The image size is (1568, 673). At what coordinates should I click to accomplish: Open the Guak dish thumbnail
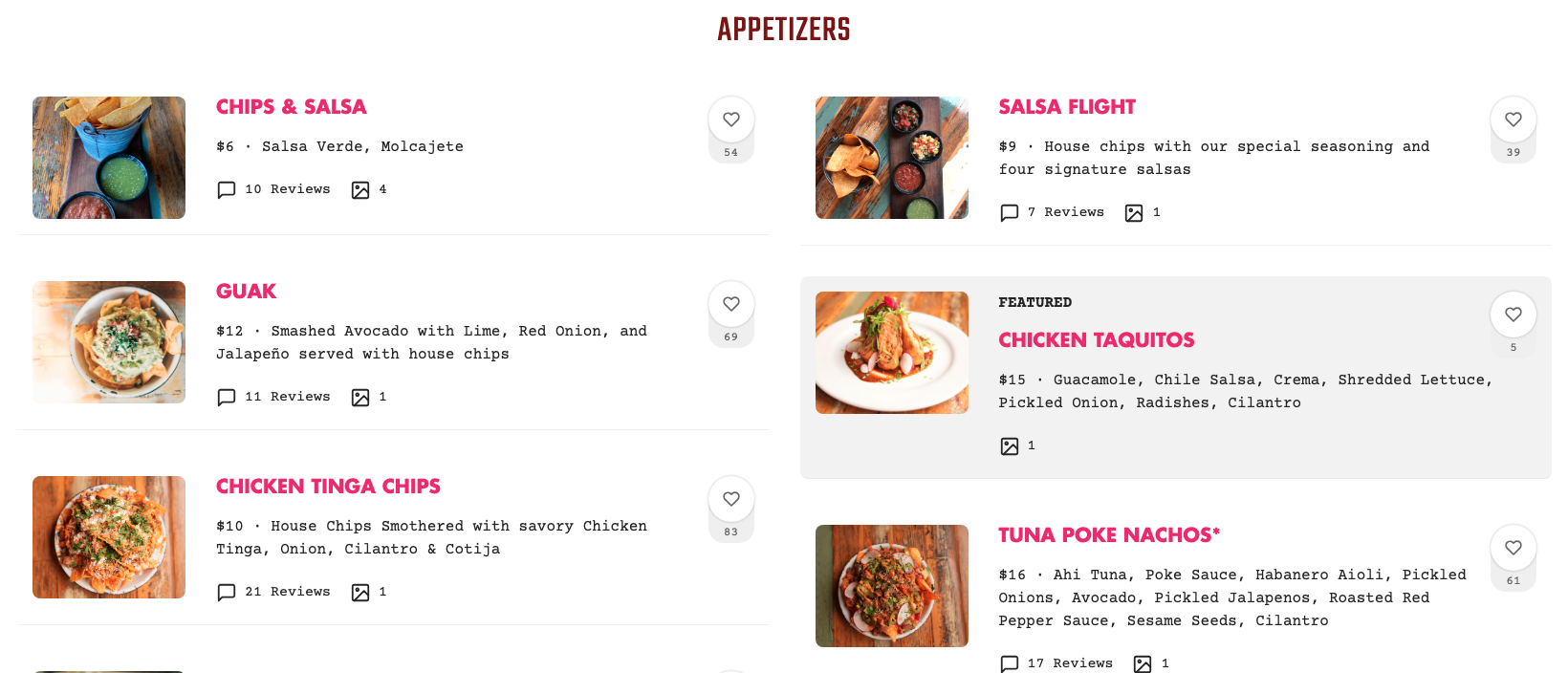[109, 342]
